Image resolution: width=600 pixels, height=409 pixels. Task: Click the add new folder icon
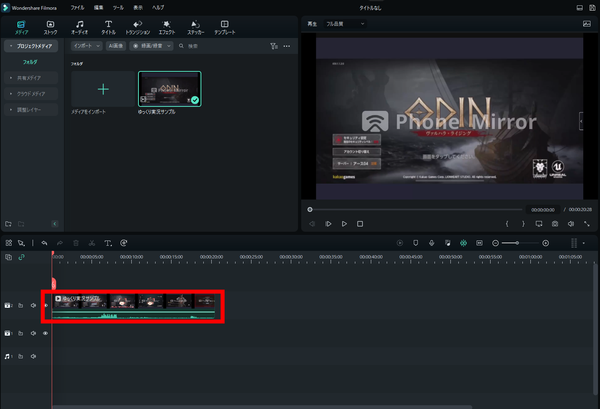click(8, 224)
